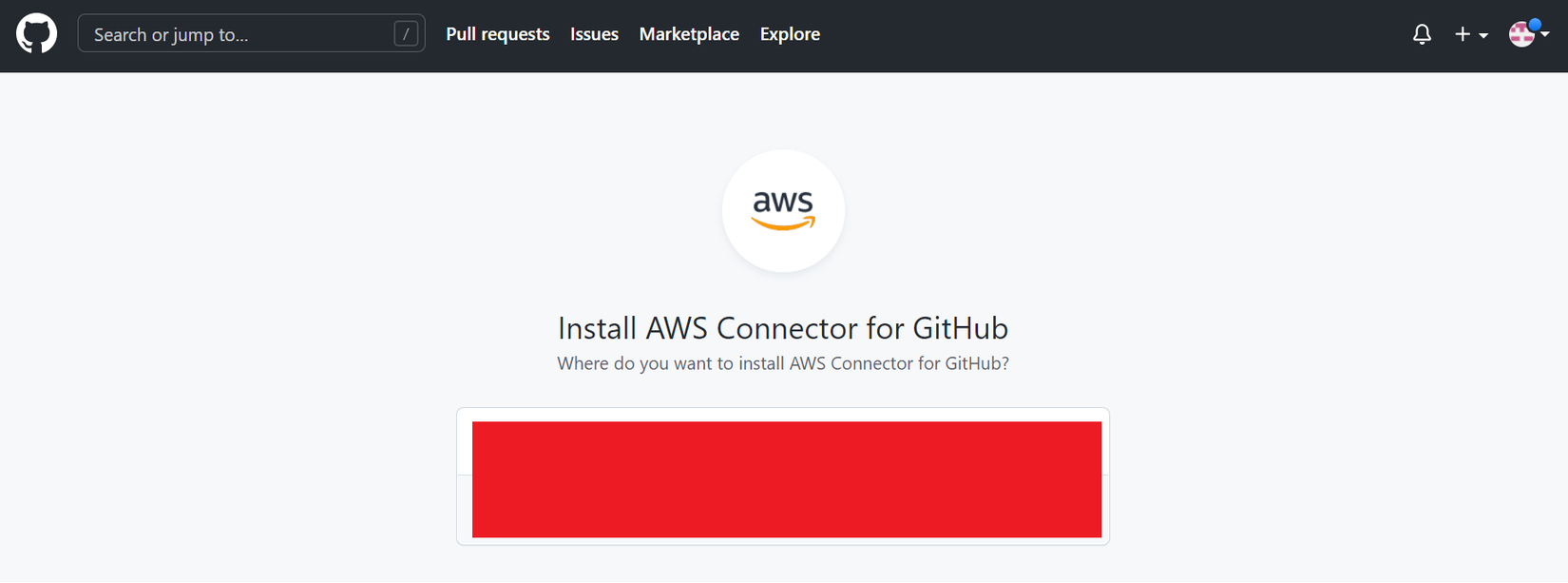Open the Marketplace nav item
Image resolution: width=1568 pixels, height=583 pixels.
tap(689, 34)
